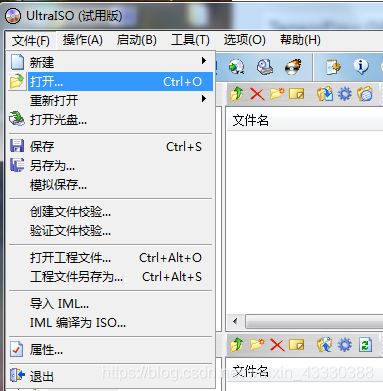Image resolution: width=383 pixels, height=391 pixels.
Task: Choose 打开光盘... menu entry
Action: pyautogui.click(x=110, y=119)
